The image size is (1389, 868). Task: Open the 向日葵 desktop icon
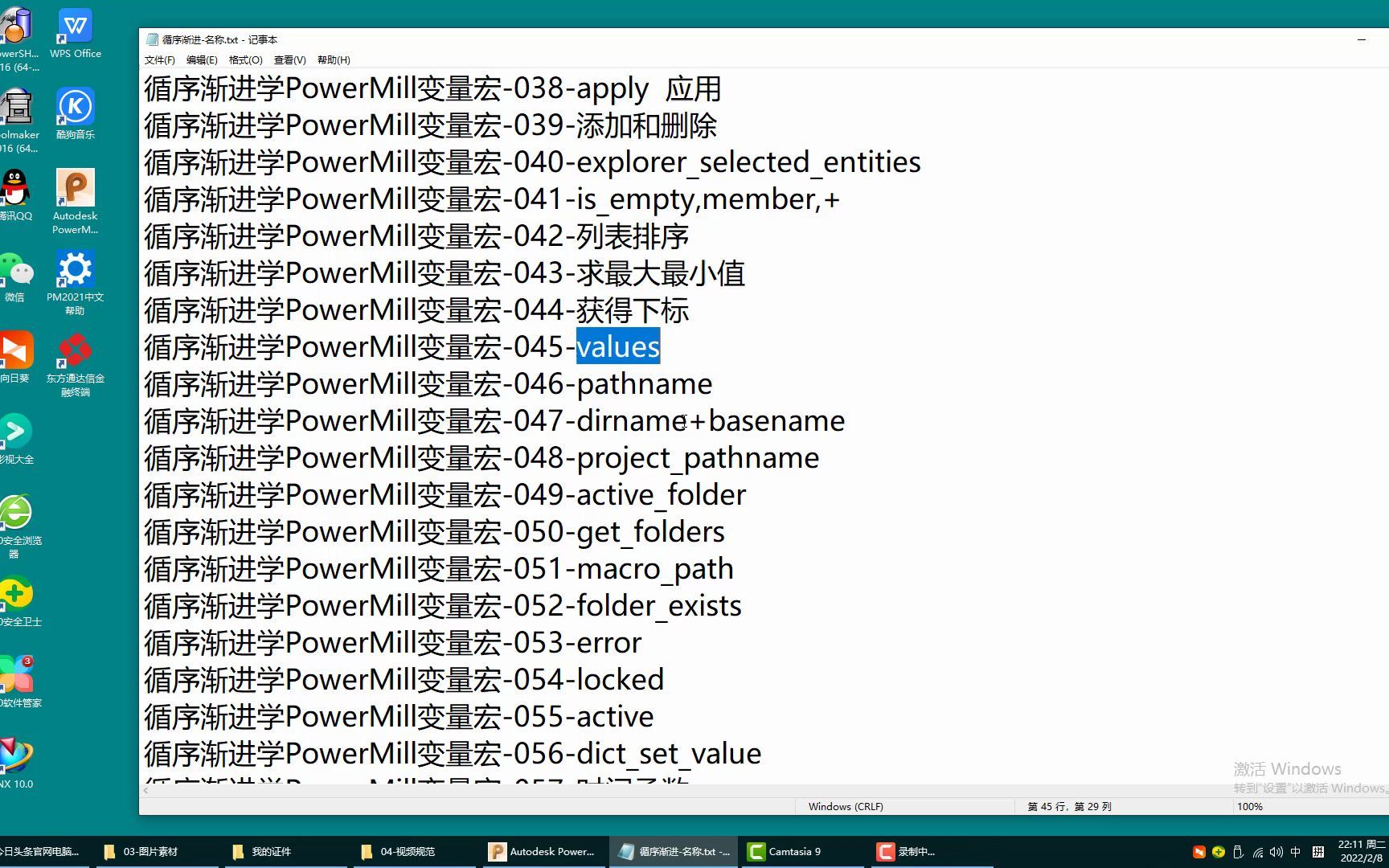coord(15,358)
